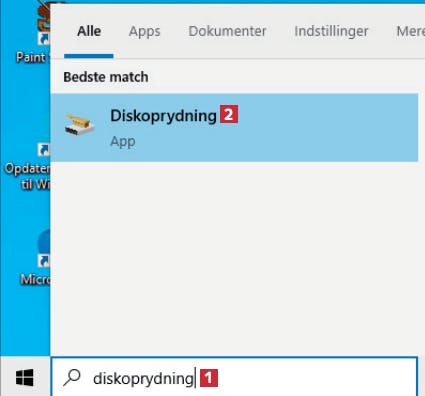Launch the Diskoprydning best match result
Viewport: 425px width, 396px height.
234,128
